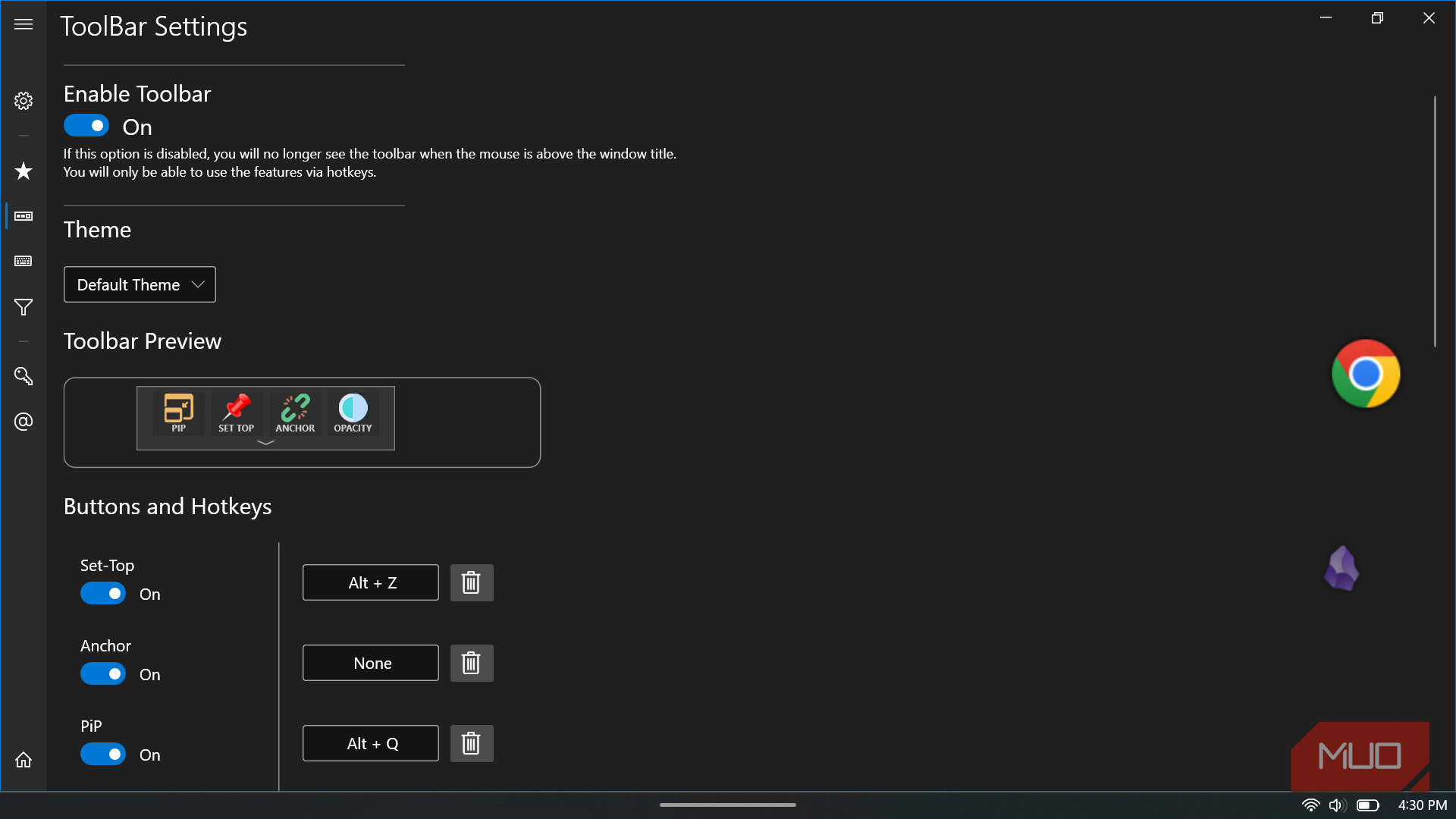Delete the PiP hotkey with trash icon
The width and height of the screenshot is (1456, 819).
pyautogui.click(x=472, y=743)
